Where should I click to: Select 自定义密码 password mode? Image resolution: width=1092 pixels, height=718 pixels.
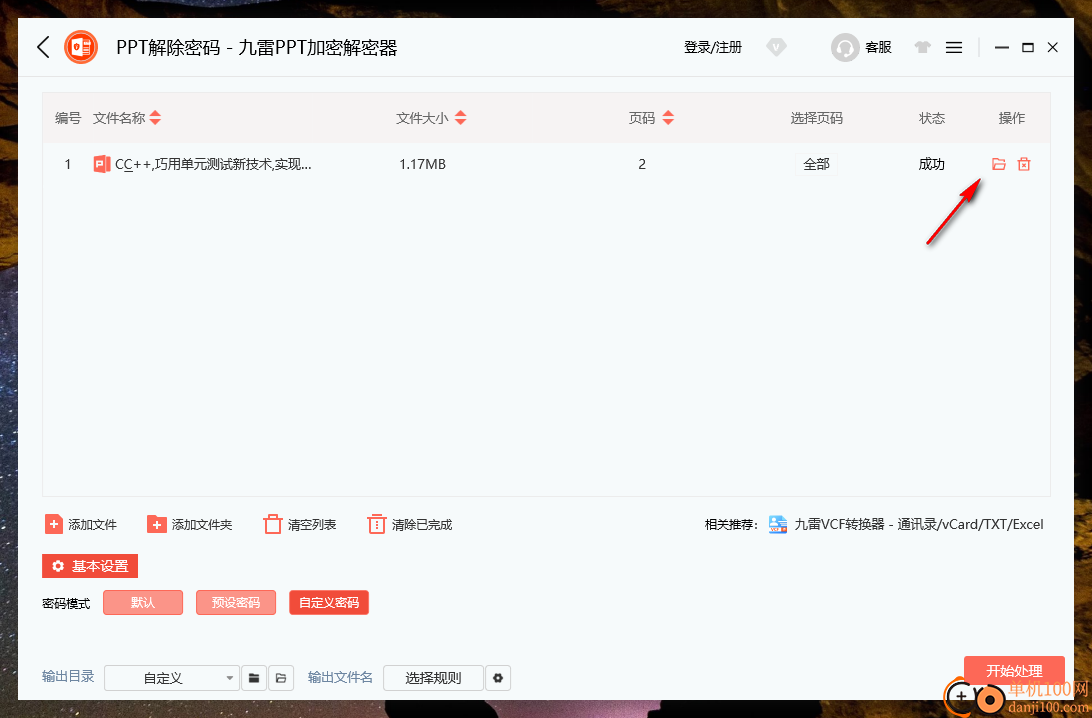[x=329, y=602]
